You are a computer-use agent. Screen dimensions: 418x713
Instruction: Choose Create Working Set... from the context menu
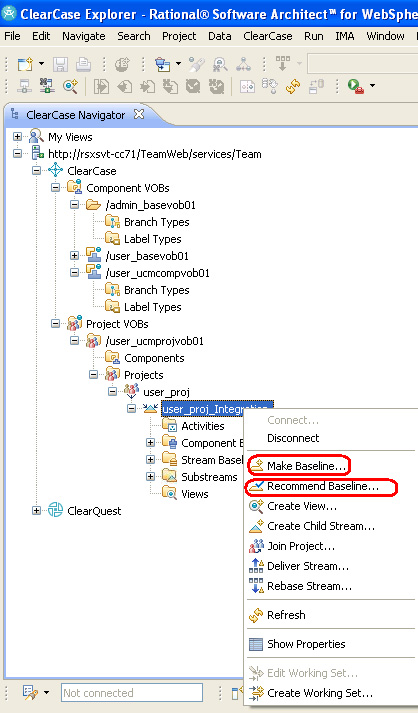tap(320, 693)
